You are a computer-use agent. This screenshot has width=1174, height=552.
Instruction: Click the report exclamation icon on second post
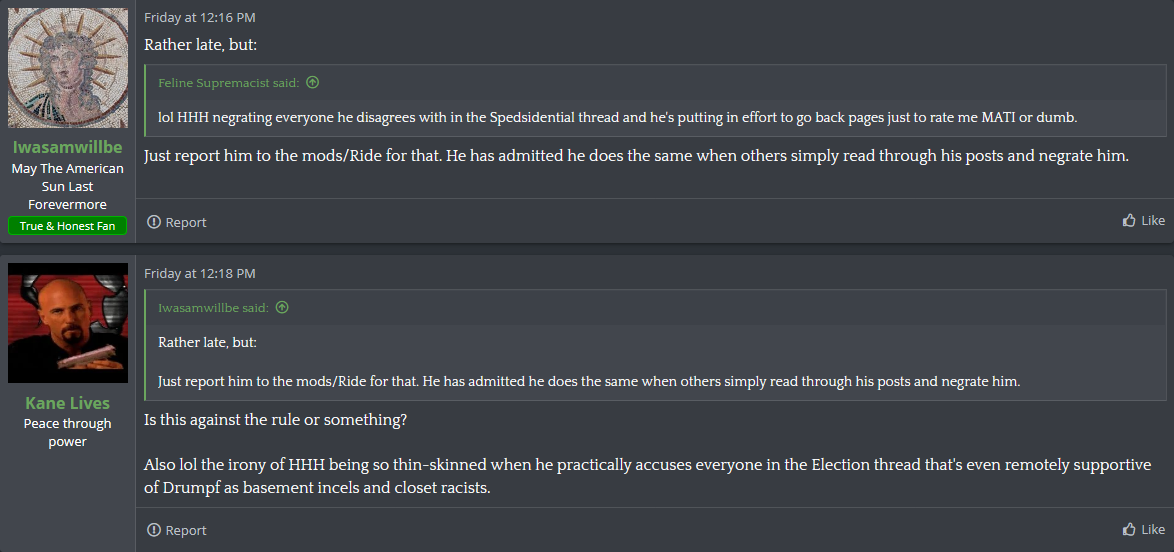[153, 530]
